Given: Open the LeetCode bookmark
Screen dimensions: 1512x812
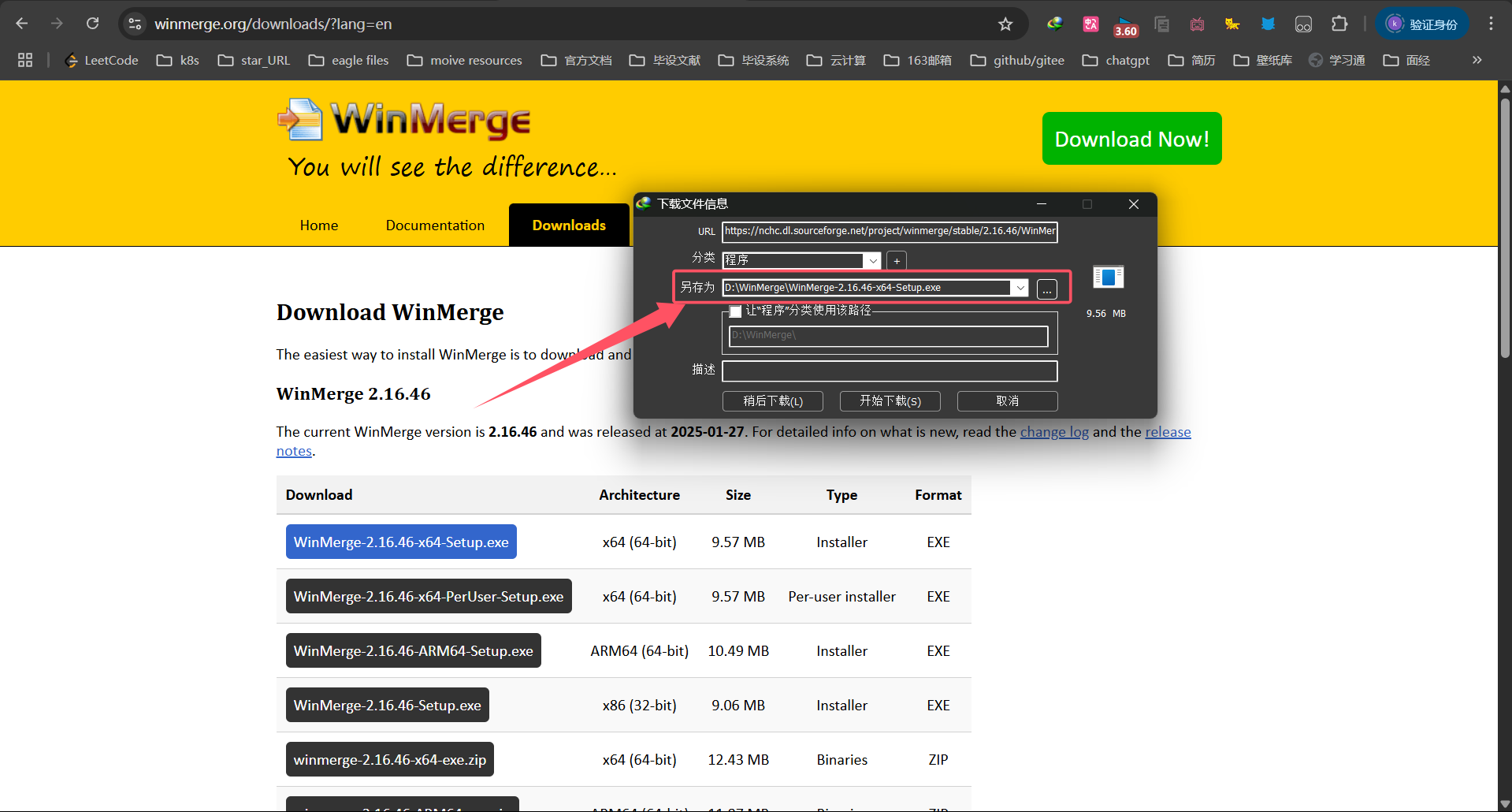Looking at the screenshot, I should coord(102,60).
